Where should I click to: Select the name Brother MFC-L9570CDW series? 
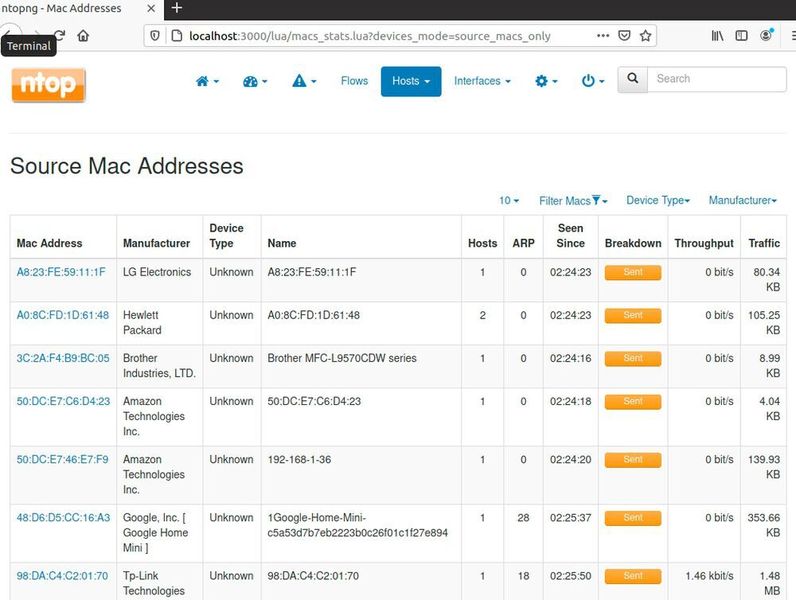coord(342,358)
